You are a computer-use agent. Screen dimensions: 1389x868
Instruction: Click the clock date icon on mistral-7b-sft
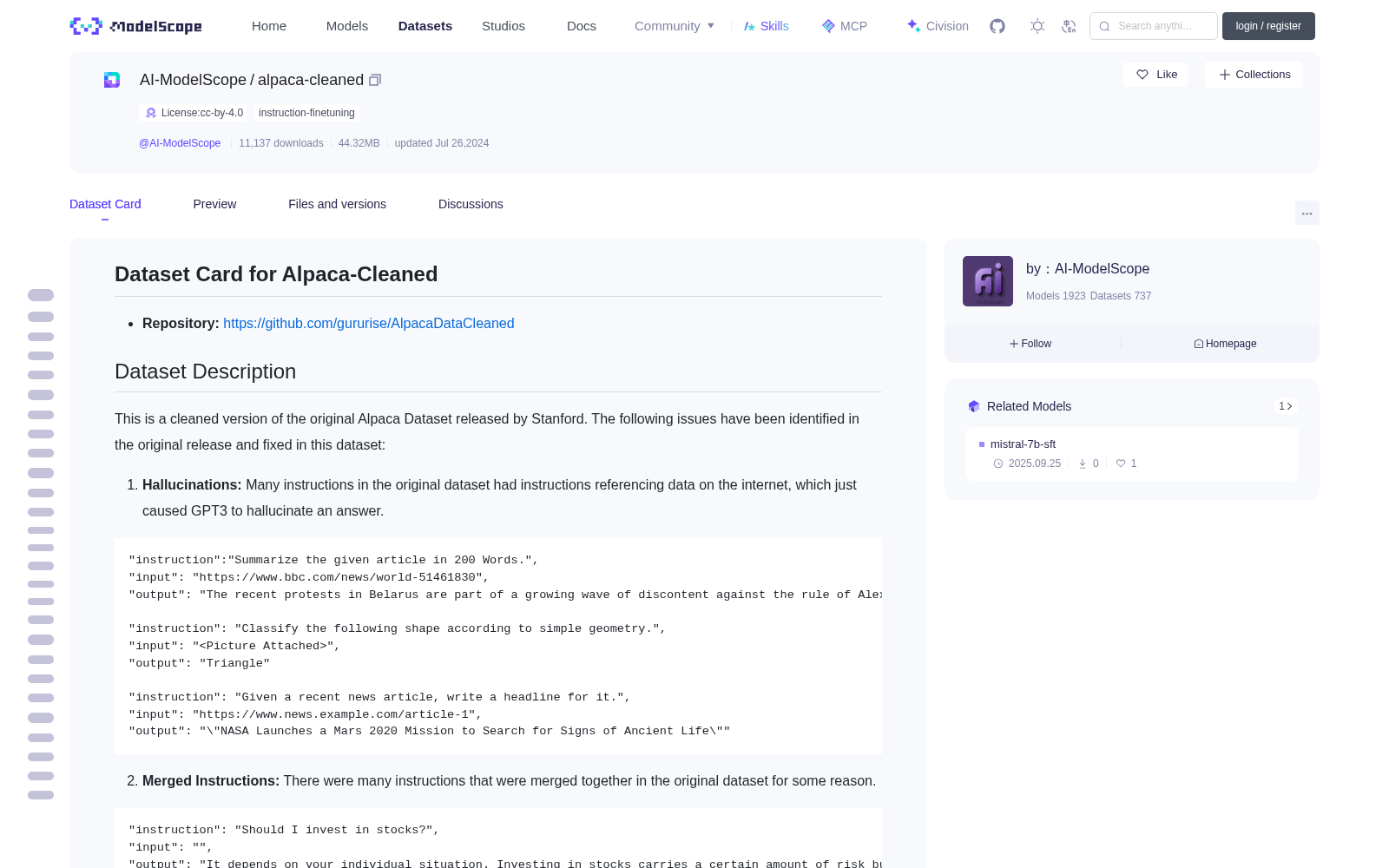(x=998, y=464)
